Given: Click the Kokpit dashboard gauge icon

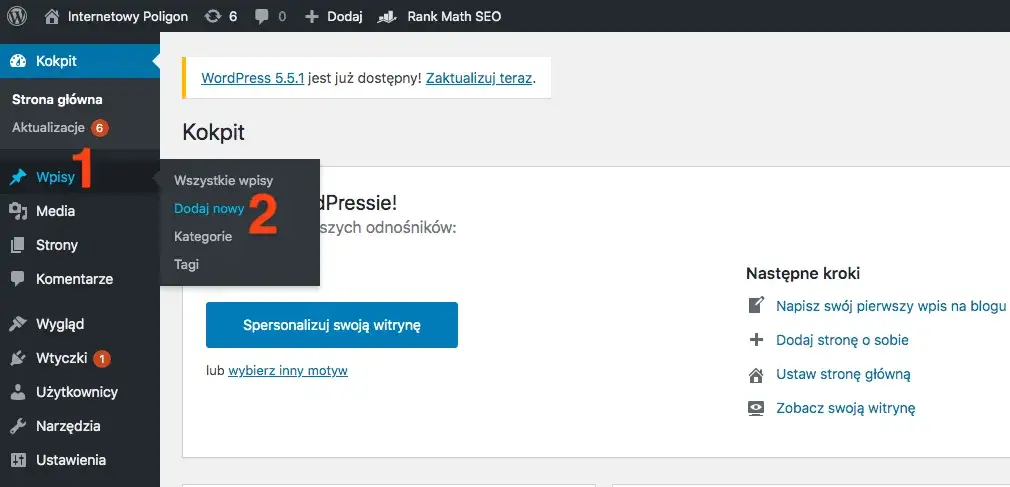Looking at the screenshot, I should 18,61.
